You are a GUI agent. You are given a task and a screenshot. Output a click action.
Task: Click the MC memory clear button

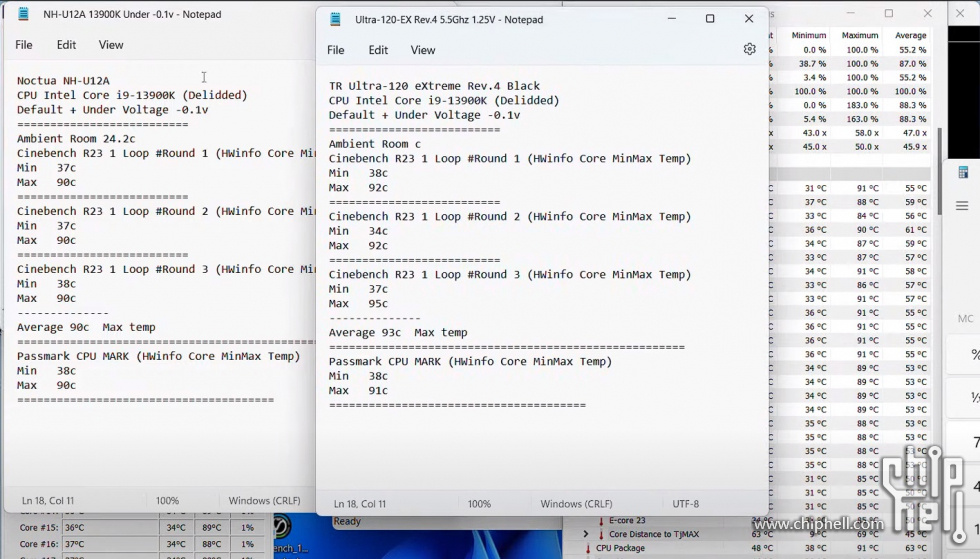(x=966, y=319)
